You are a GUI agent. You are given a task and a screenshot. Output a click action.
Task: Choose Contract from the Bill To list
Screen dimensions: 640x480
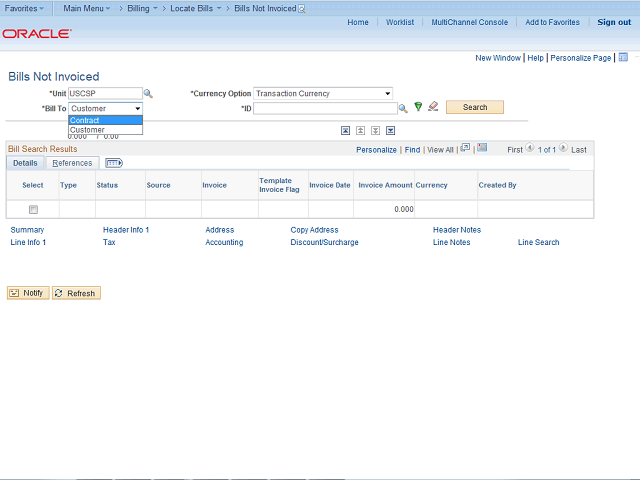point(105,120)
